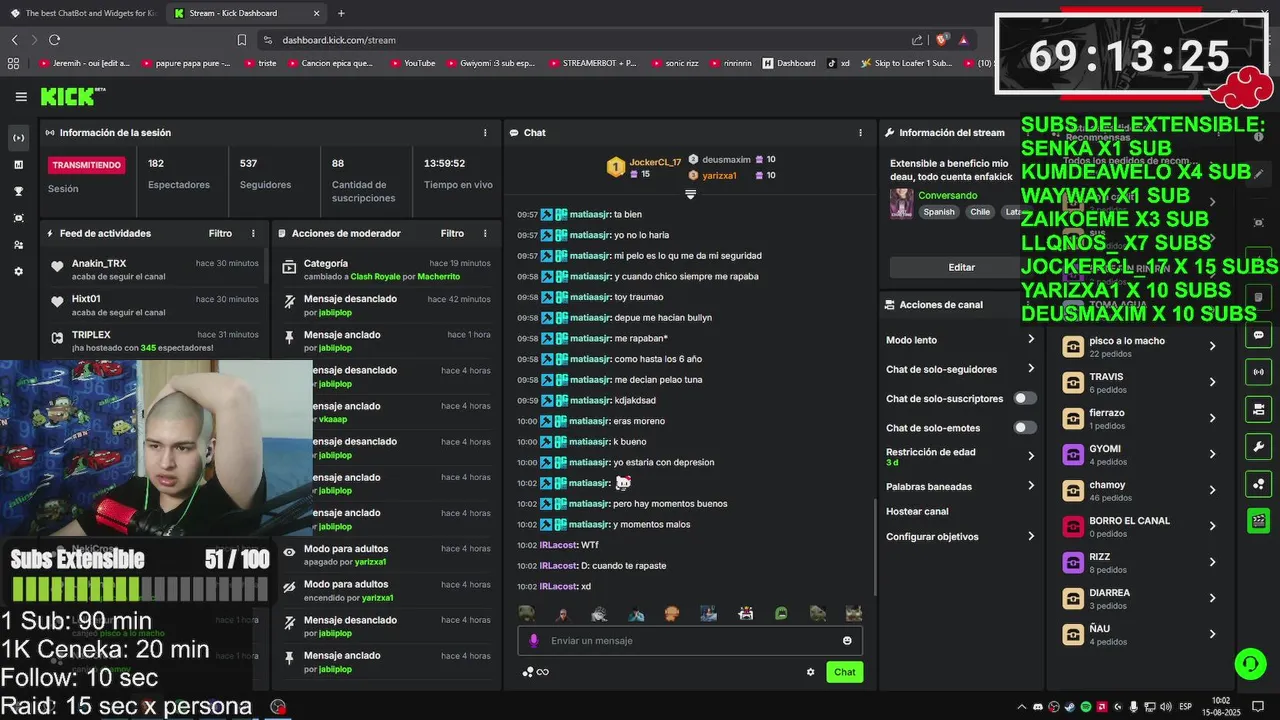Screen dimensions: 1280x720
Task: Open Feed de actividades options menu
Action: (253, 233)
